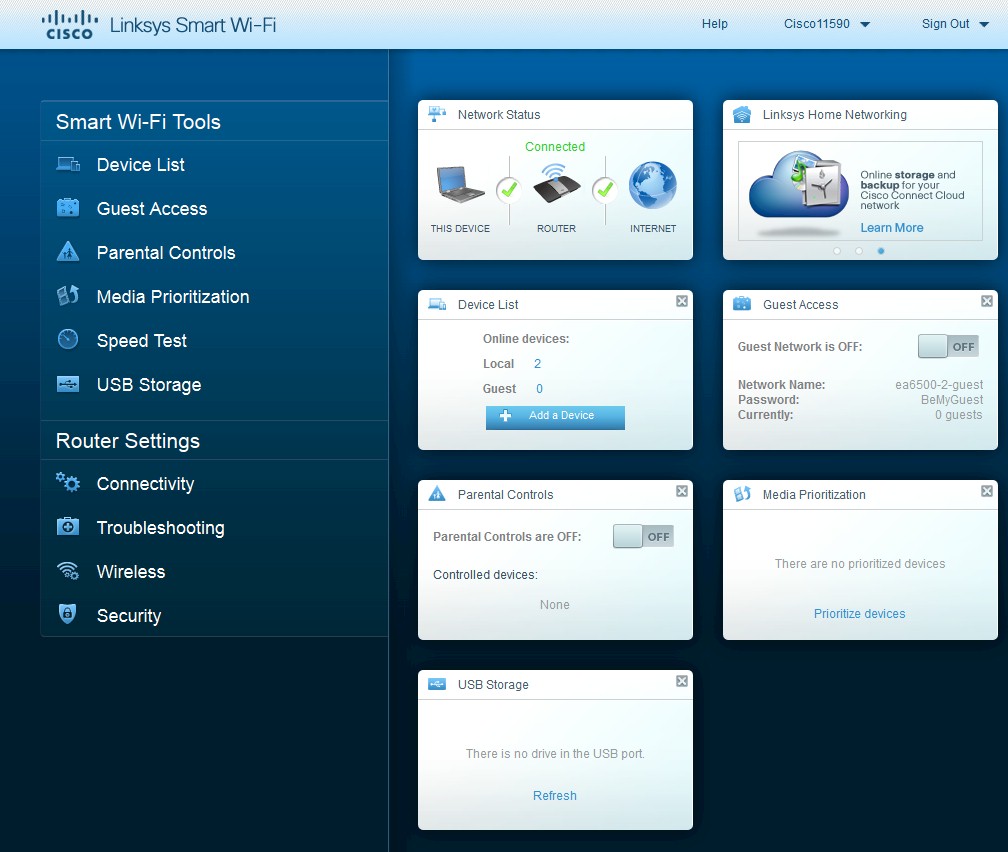Click the Help link in header
This screenshot has height=852, width=1008.
coord(714,24)
